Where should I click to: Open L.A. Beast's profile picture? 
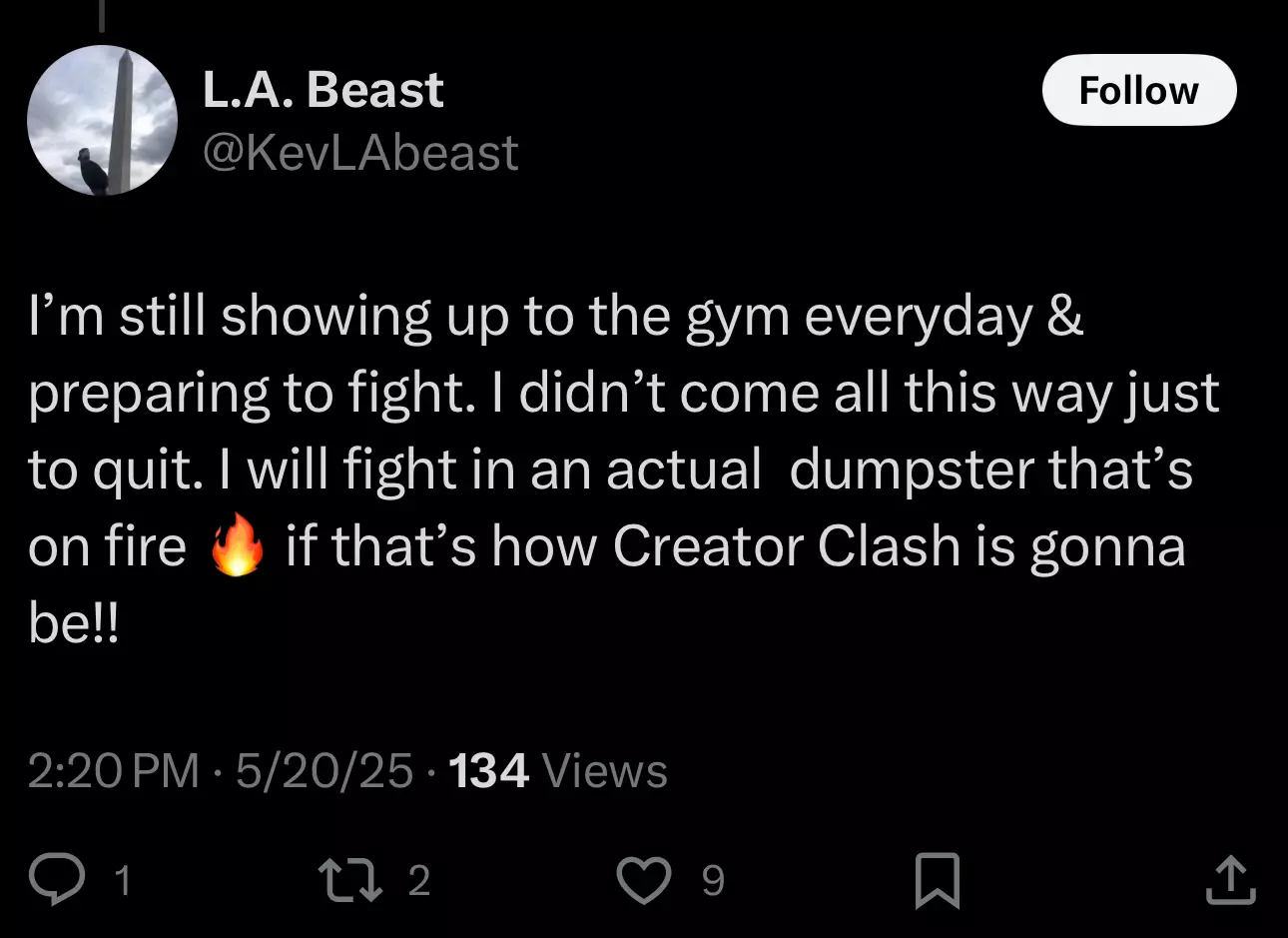coord(102,120)
